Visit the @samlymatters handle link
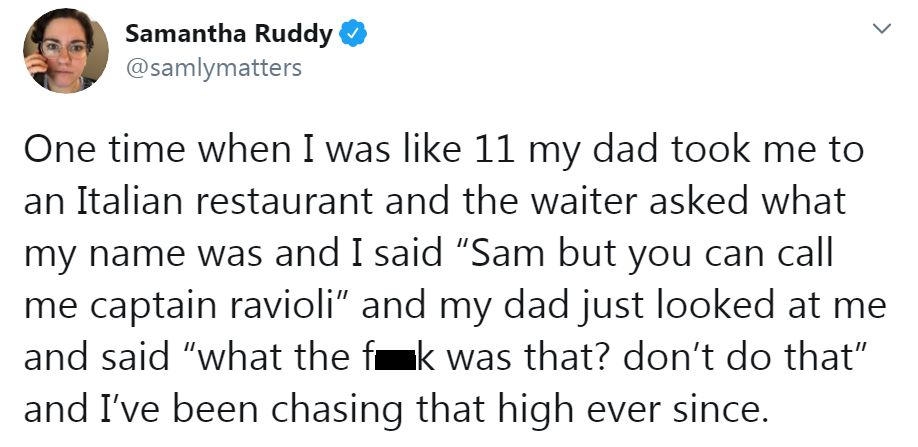Viewport: 918px width, 447px height. click(x=214, y=68)
